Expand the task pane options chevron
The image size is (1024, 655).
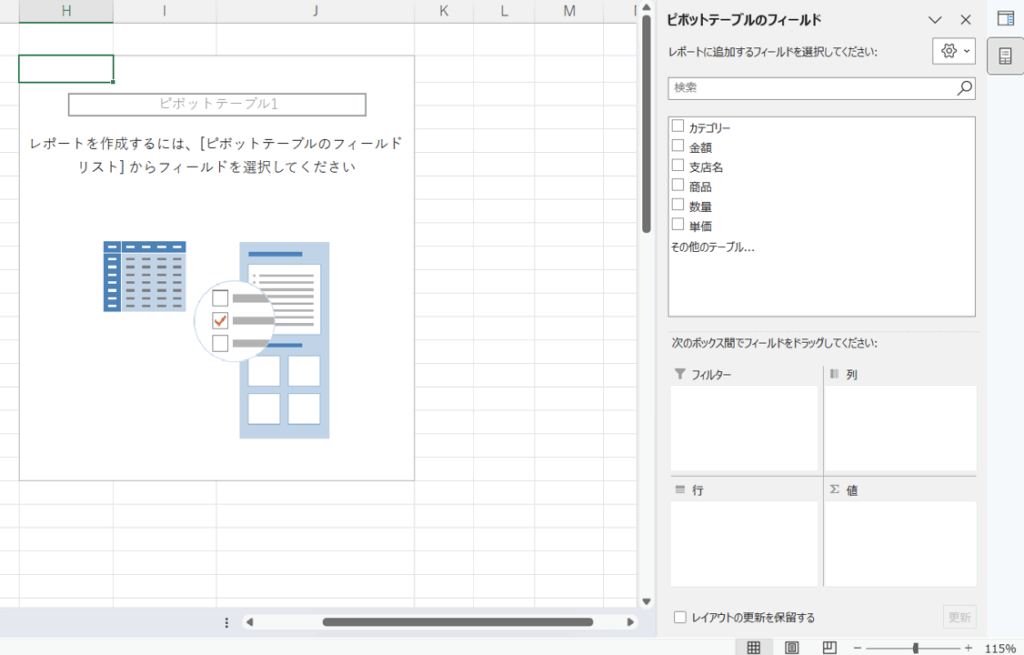click(935, 20)
